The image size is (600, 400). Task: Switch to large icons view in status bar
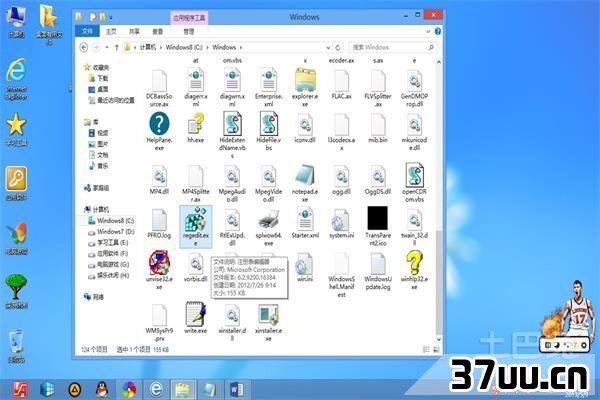[436, 349]
